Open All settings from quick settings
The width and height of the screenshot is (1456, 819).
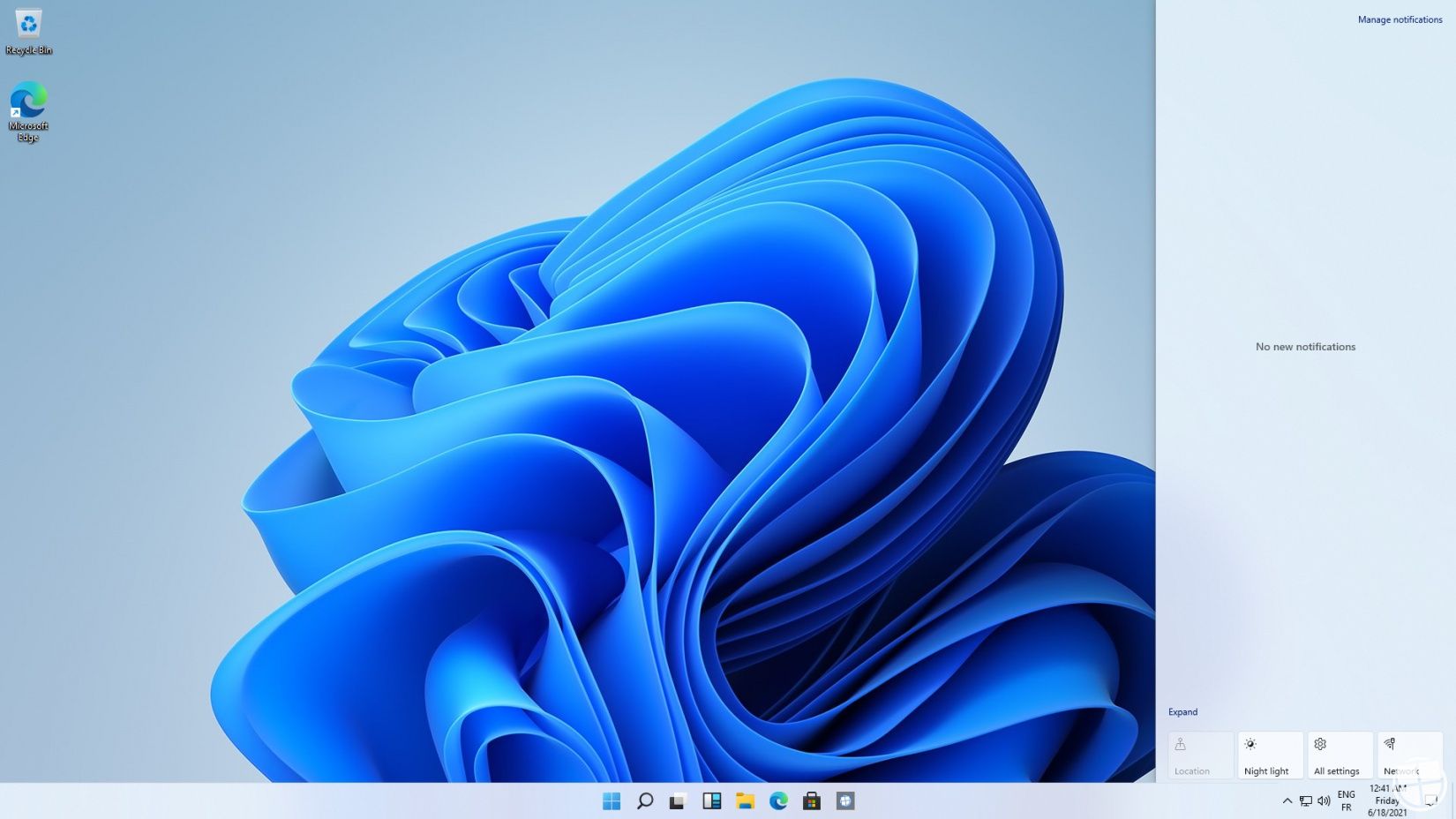coord(1338,755)
